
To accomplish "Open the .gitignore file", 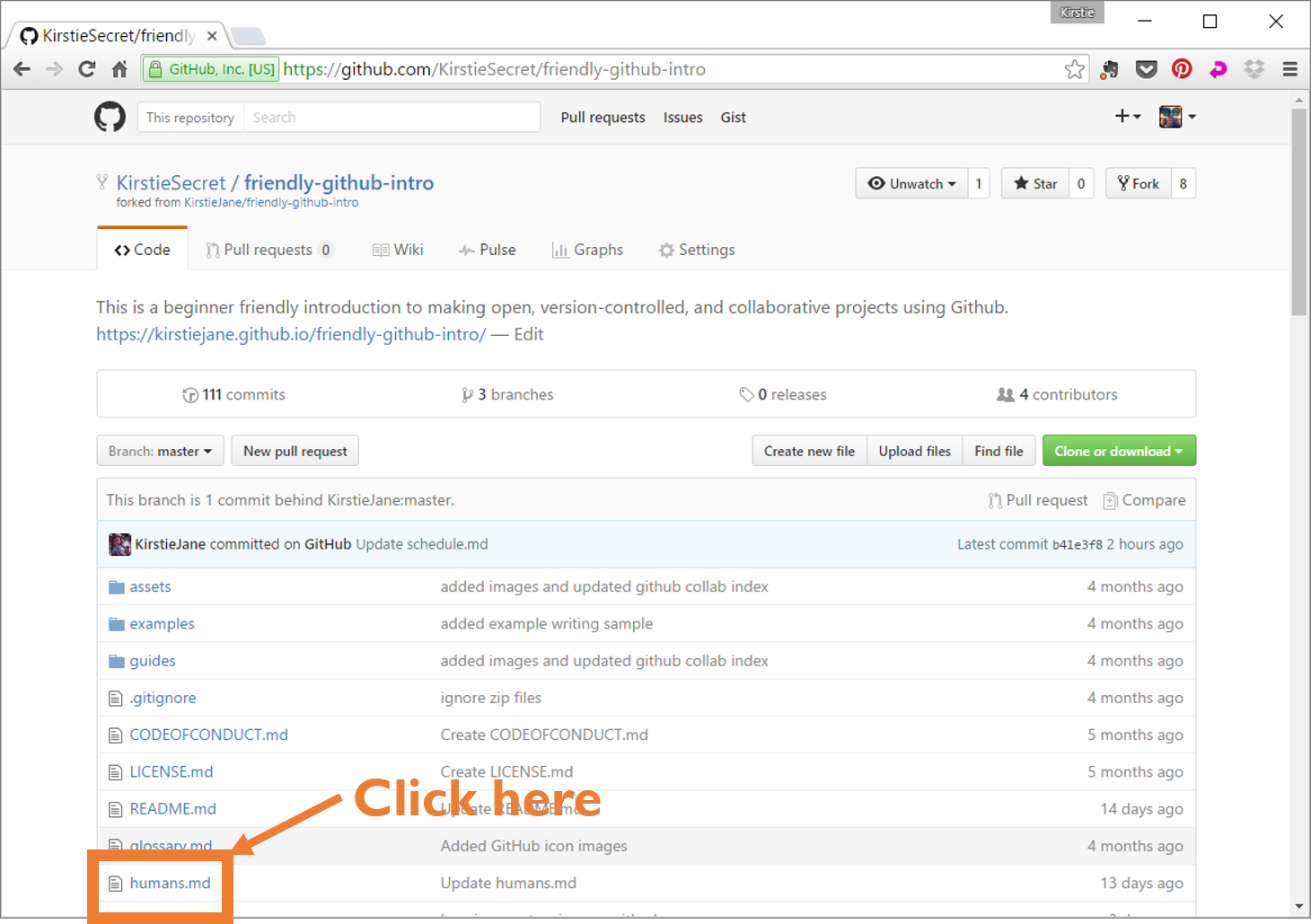I will [x=163, y=698].
